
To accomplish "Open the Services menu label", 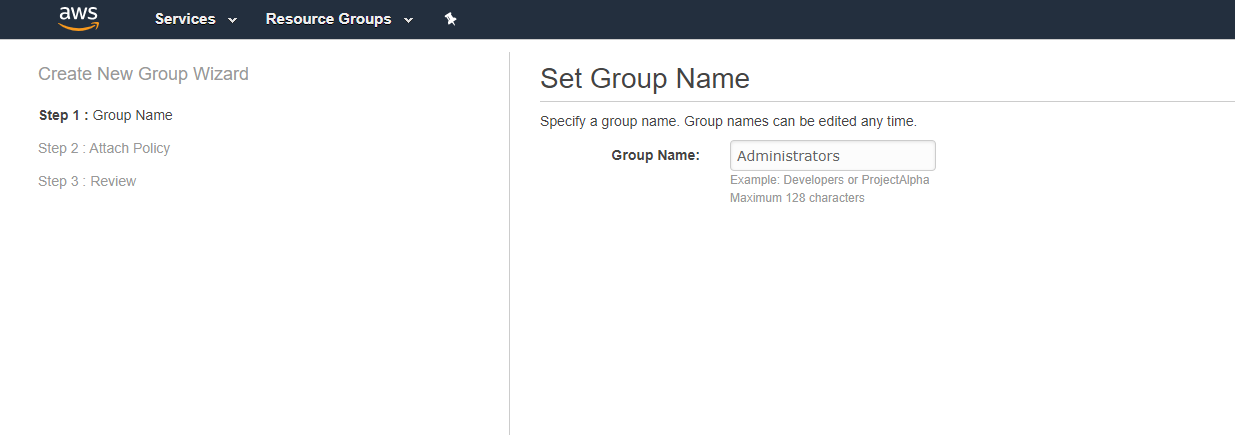I will click(x=185, y=19).
